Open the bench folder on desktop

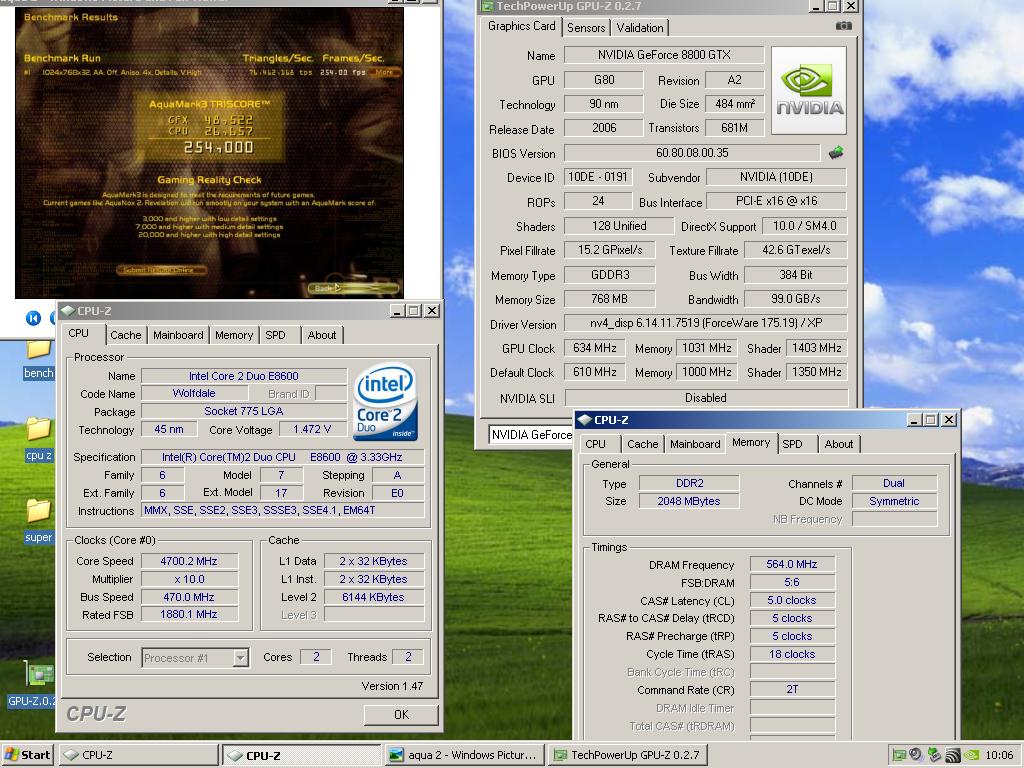(39, 358)
